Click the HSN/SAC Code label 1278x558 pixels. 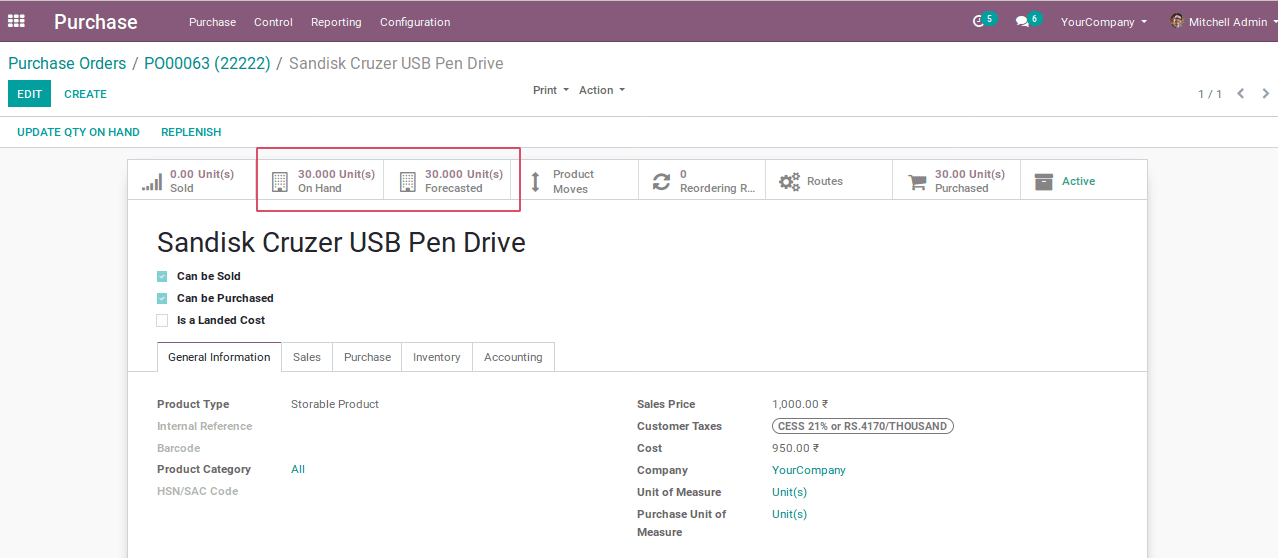198,491
